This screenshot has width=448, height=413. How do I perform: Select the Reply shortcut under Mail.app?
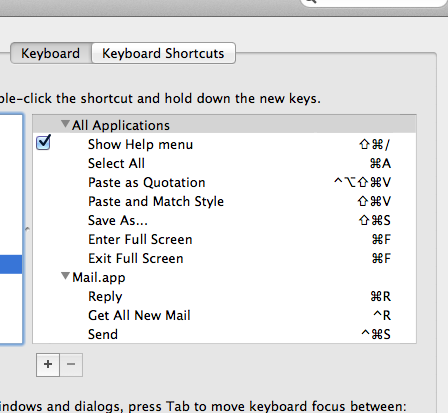[x=224, y=297]
